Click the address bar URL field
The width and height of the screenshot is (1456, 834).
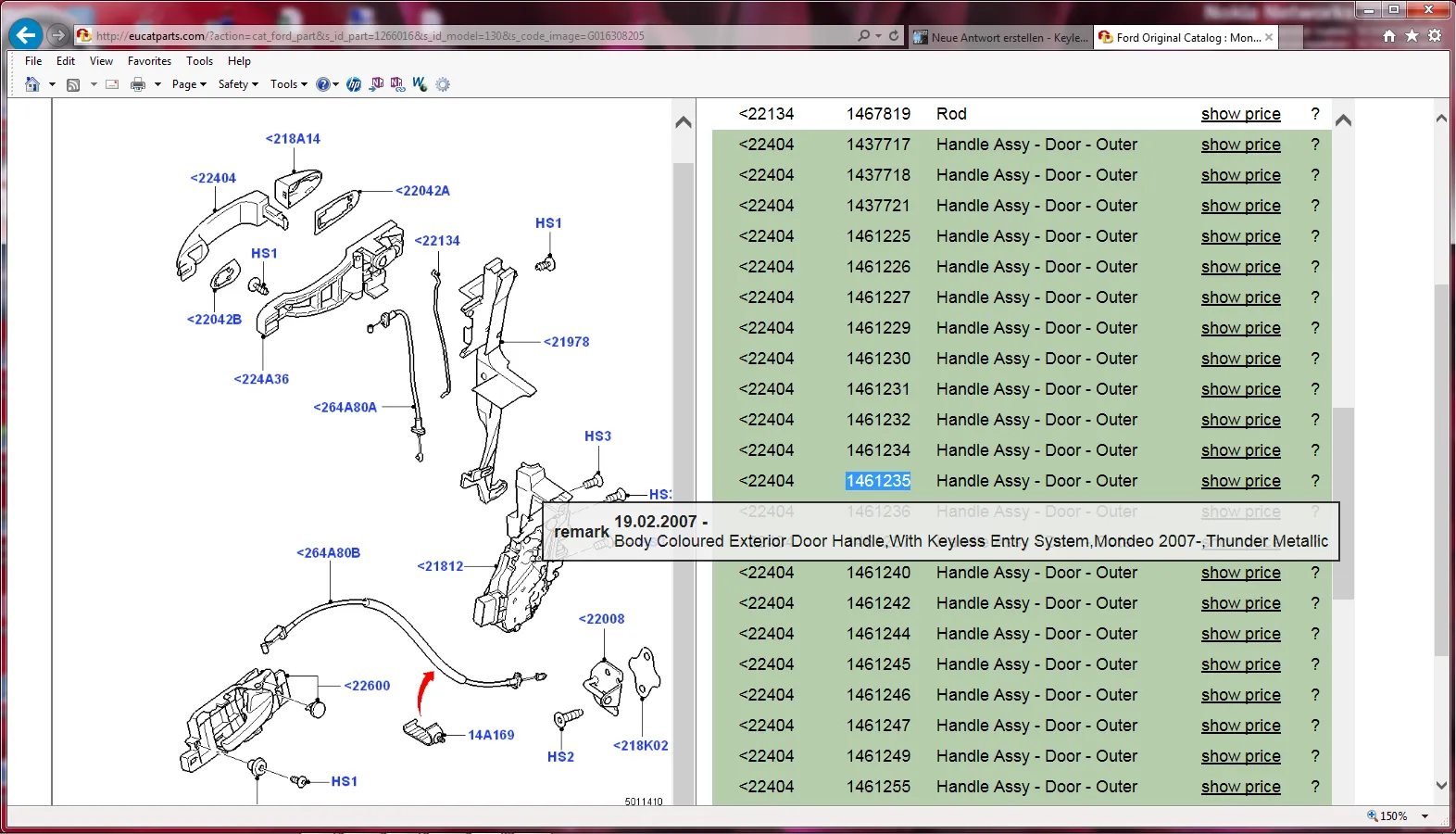tap(463, 36)
